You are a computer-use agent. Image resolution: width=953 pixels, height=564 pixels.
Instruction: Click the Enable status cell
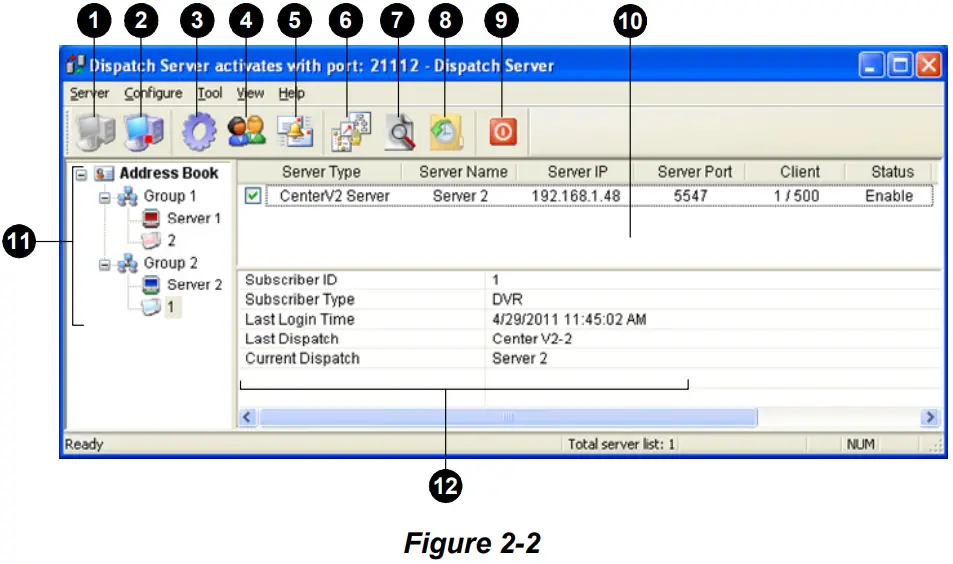[x=889, y=196]
